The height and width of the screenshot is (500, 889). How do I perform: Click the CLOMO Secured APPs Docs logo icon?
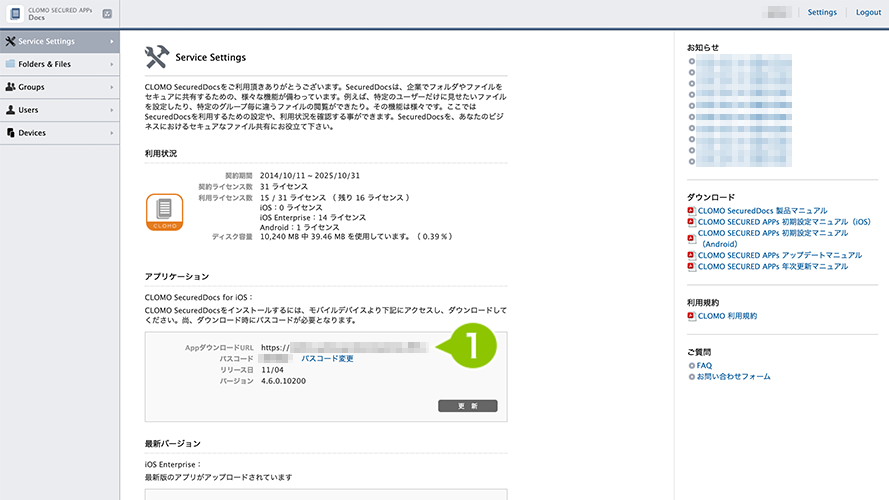point(15,14)
